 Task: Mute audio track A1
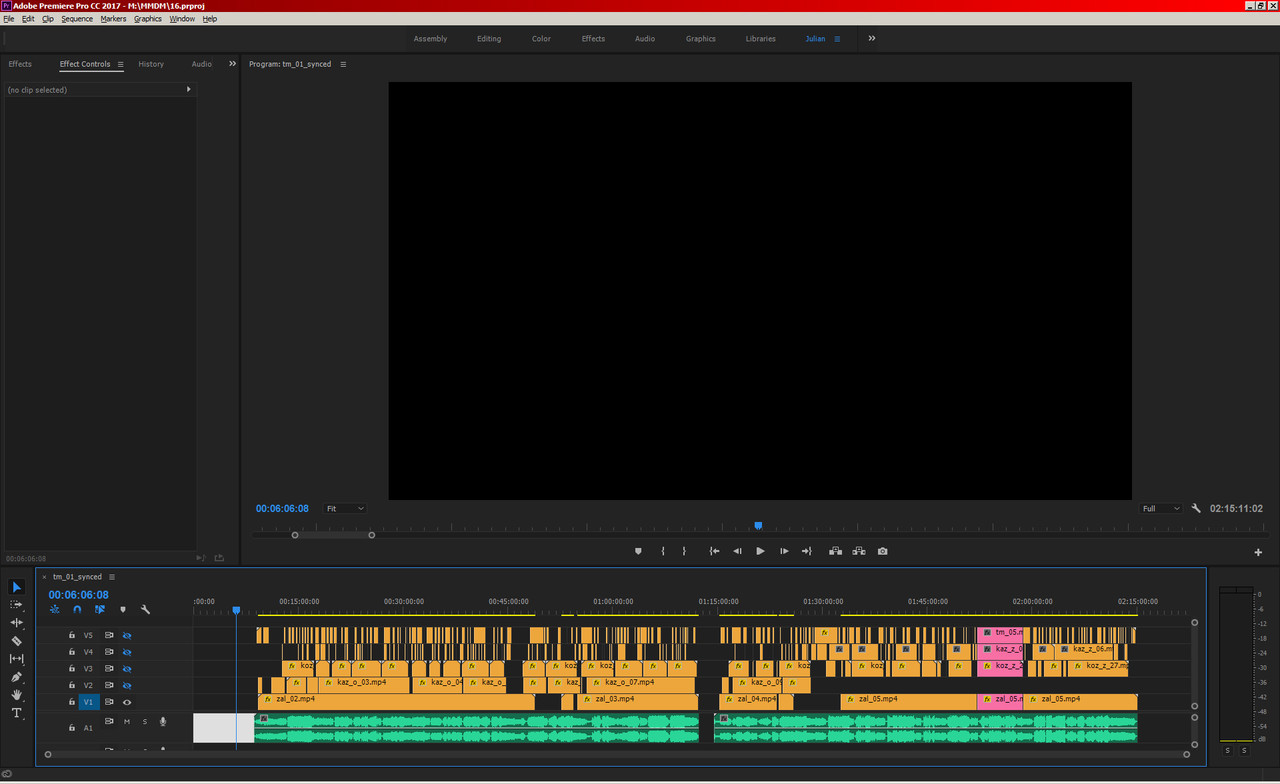click(127, 721)
